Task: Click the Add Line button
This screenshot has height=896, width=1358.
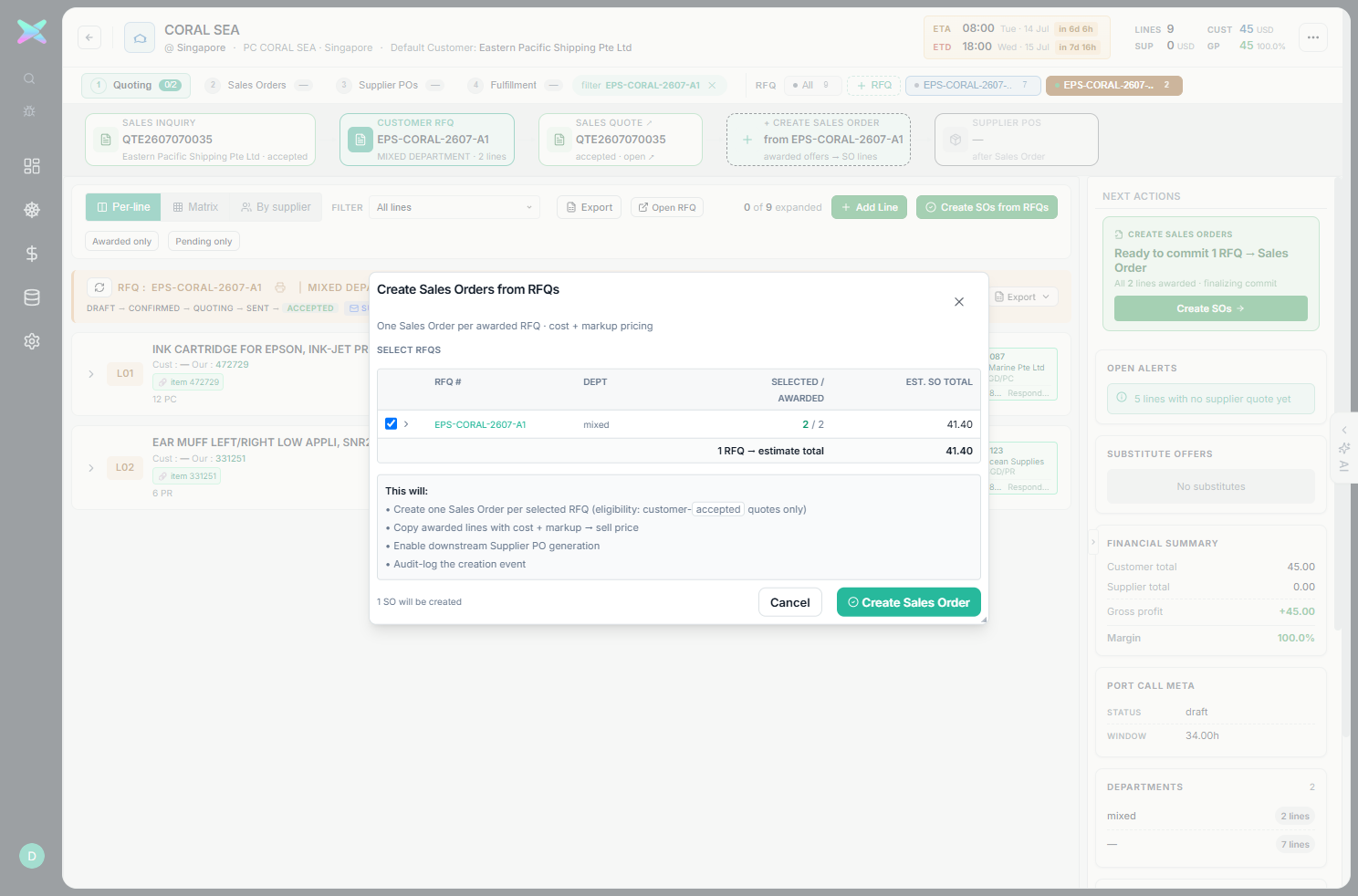Action: point(870,207)
